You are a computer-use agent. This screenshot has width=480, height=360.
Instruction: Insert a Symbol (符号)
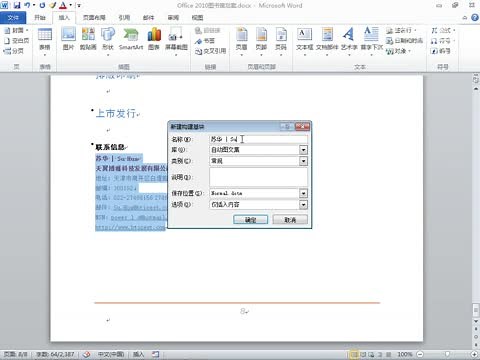coord(442,41)
